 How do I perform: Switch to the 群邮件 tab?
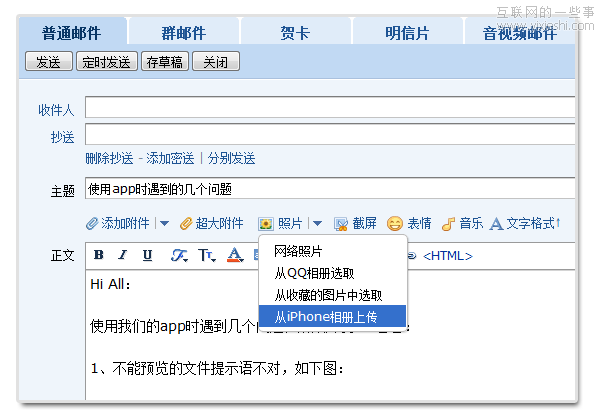(x=184, y=33)
